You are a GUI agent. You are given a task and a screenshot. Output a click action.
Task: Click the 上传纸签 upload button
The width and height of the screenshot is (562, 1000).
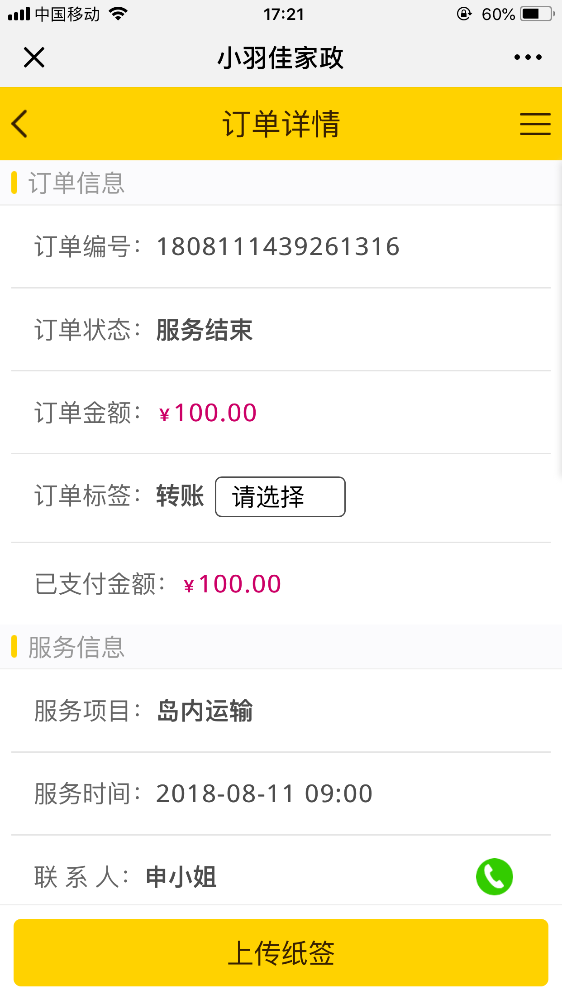pyautogui.click(x=281, y=953)
